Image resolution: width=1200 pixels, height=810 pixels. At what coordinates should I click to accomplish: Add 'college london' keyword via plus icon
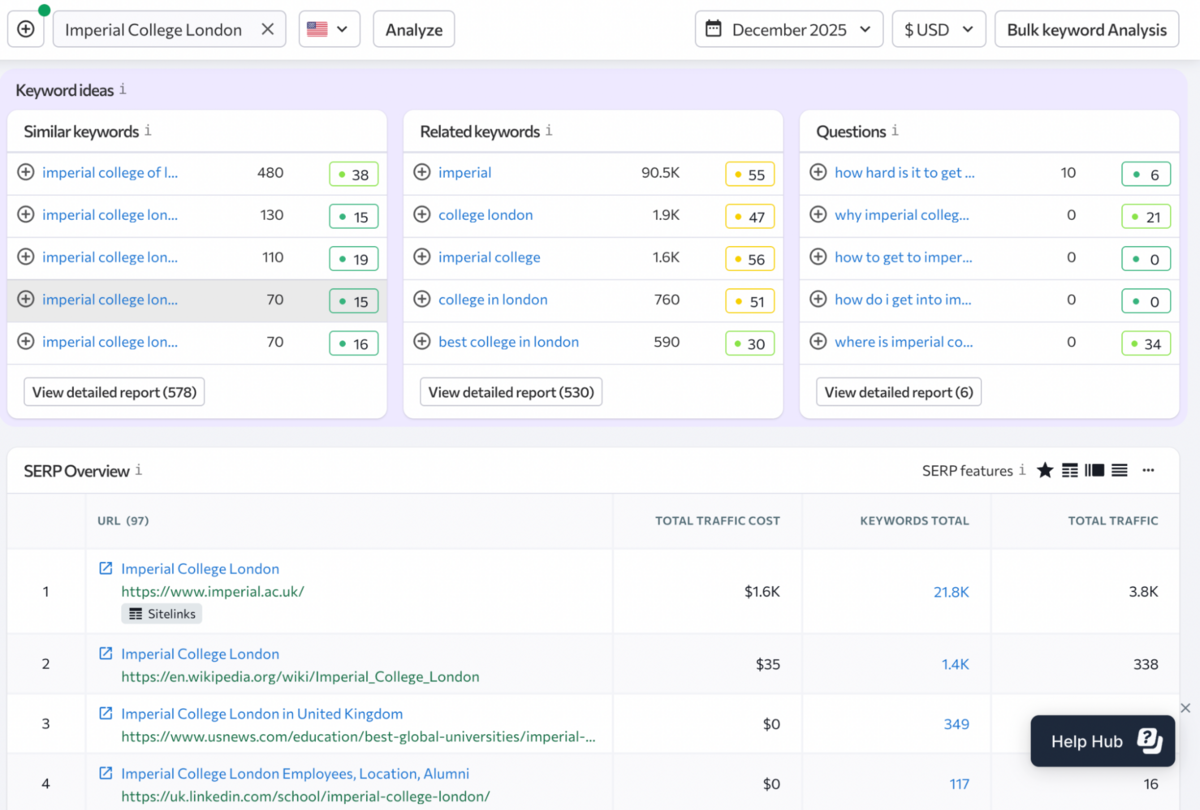coord(422,214)
